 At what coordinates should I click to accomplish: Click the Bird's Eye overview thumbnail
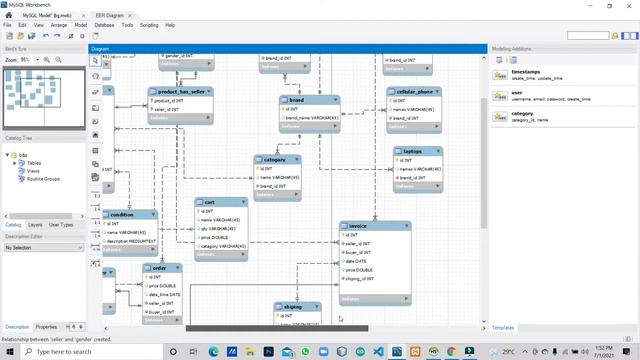tap(44, 98)
